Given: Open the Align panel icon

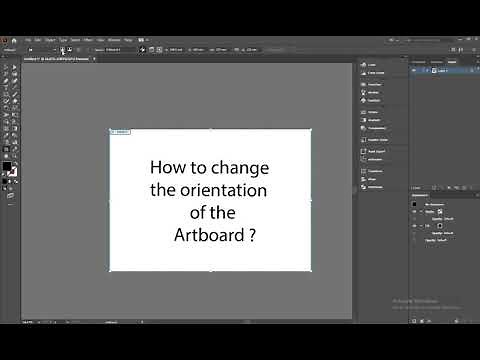Looking at the screenshot, I should (x=364, y=179).
